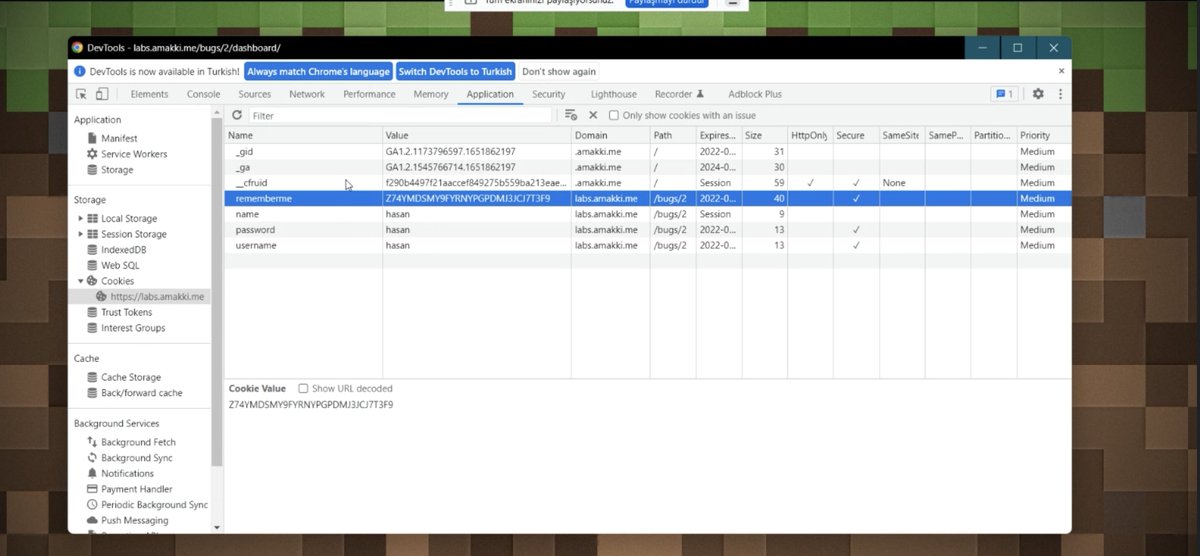Expand the Local Storage tree arrow
1200x556 pixels.
coord(81,218)
